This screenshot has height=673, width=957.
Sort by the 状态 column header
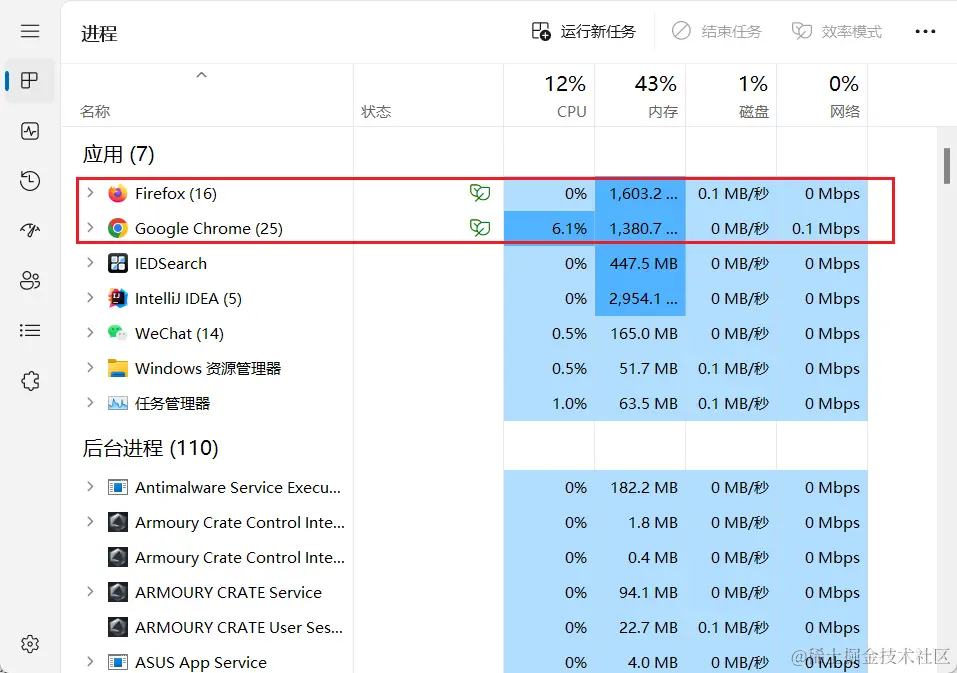[428, 96]
